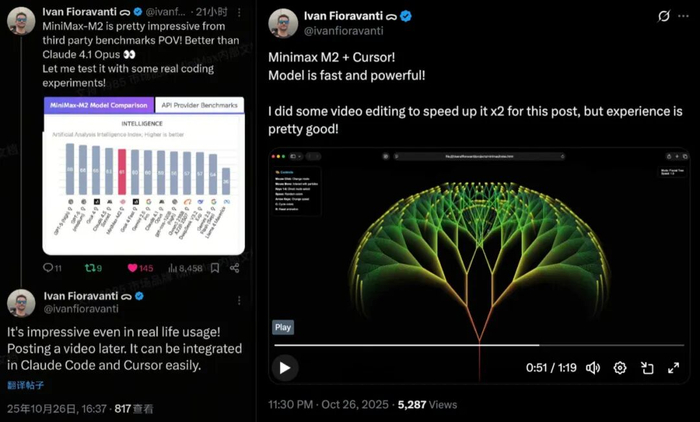Enter fullscreen video mode

pyautogui.click(x=674, y=367)
